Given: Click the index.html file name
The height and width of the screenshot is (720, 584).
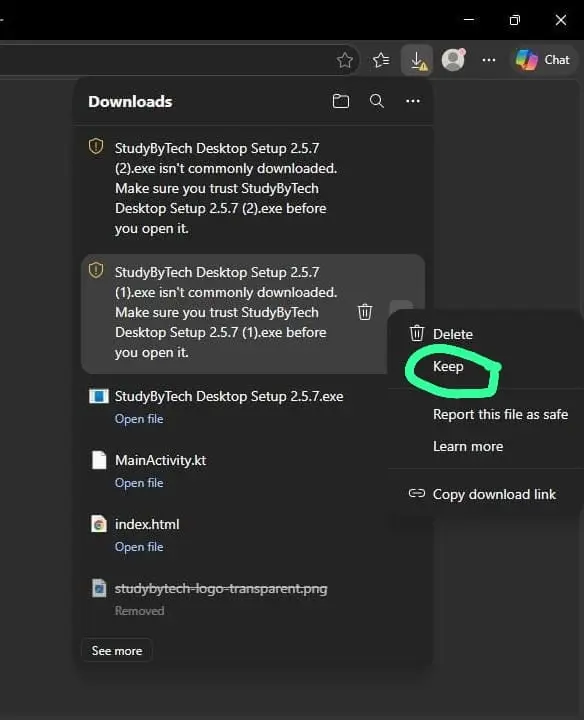Looking at the screenshot, I should point(147,524).
